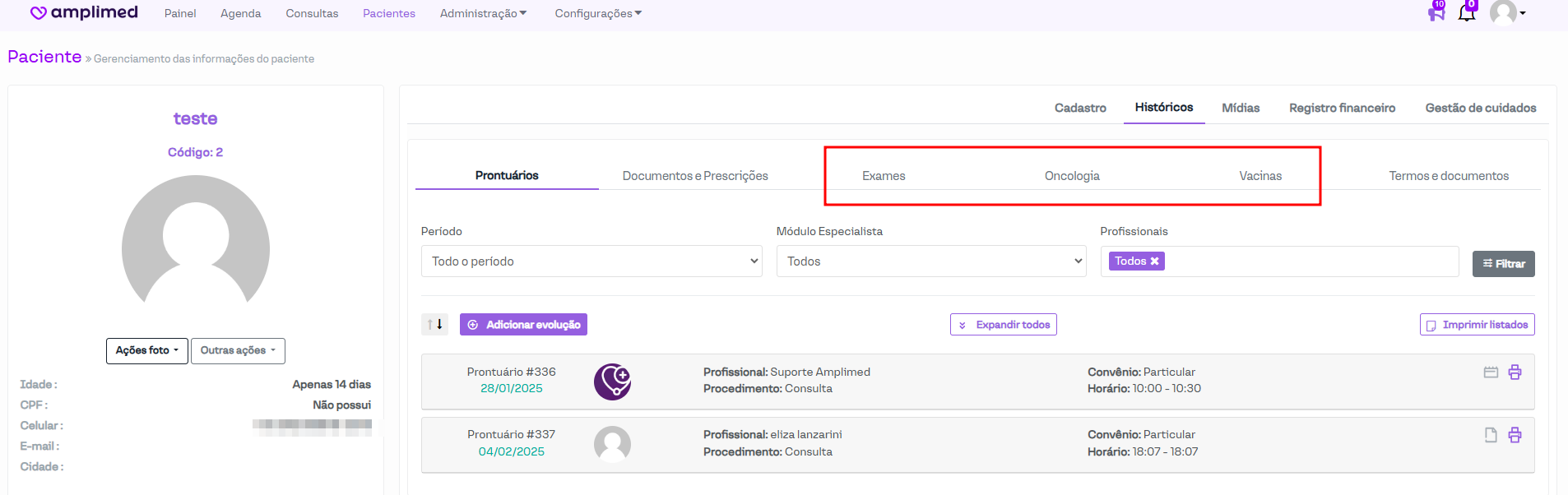Print Prontuário #337 with printer icon
This screenshot has height=495, width=1568.
click(x=1515, y=435)
